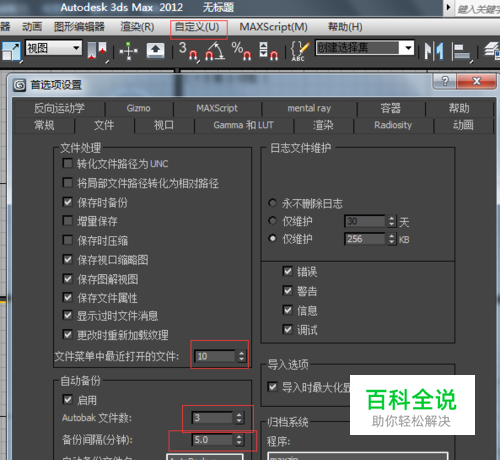Toggle the Spinner Snap icon

[x=268, y=51]
